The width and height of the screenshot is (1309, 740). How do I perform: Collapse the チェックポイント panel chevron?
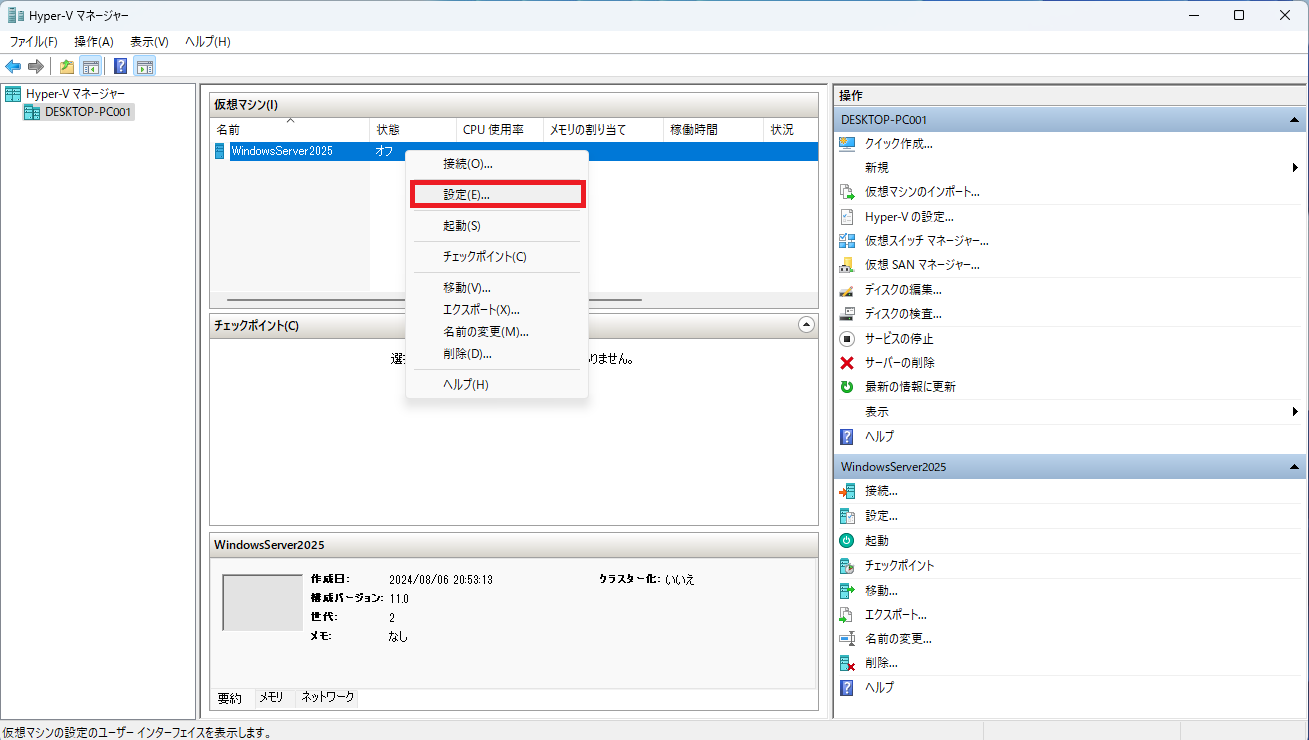point(807,325)
